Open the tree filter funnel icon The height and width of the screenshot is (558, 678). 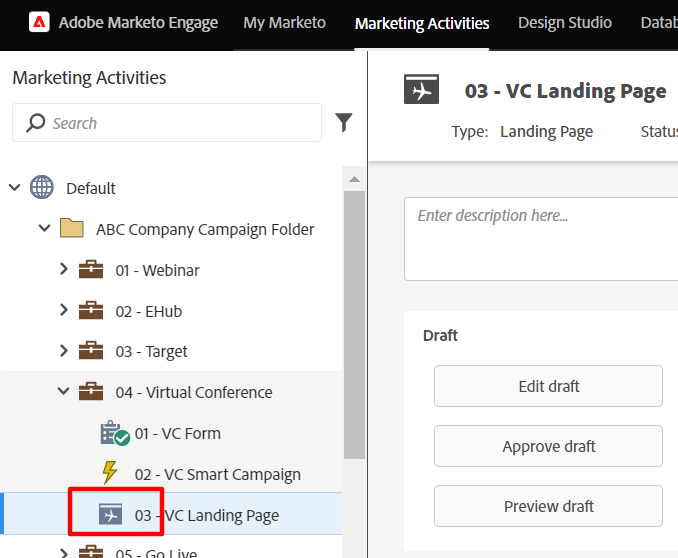[344, 122]
